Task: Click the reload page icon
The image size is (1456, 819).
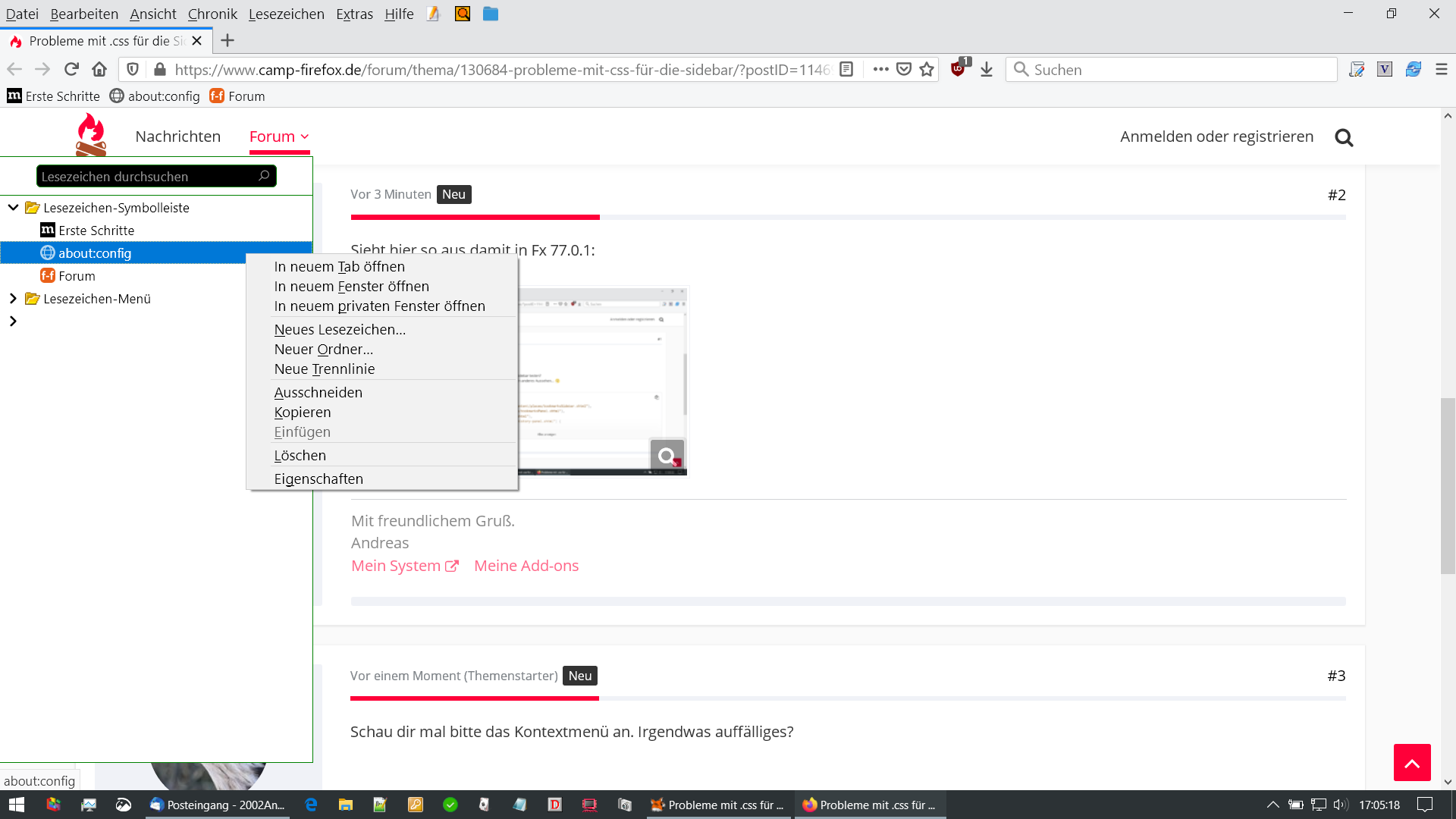Action: [71, 70]
